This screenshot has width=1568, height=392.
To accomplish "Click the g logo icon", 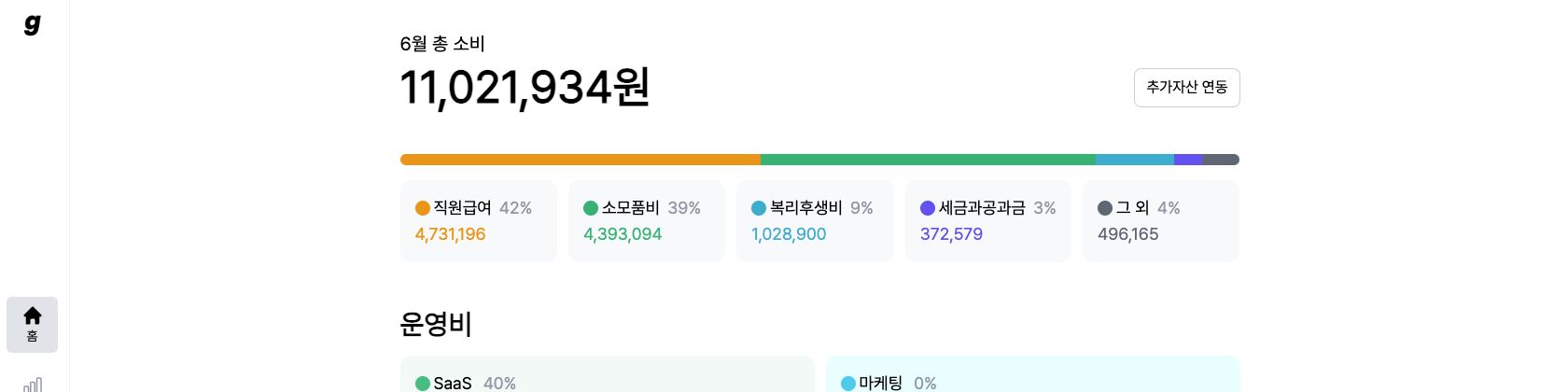I will click(33, 24).
